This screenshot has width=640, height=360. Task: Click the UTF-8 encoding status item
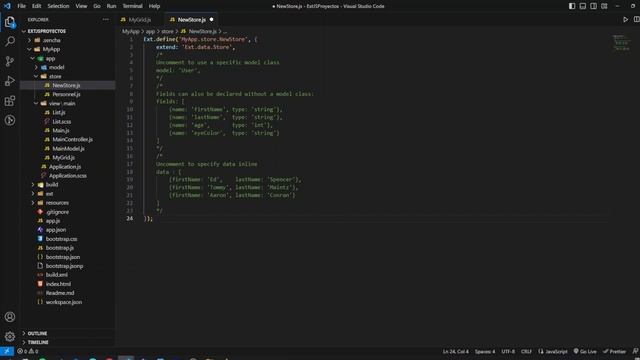coord(508,351)
